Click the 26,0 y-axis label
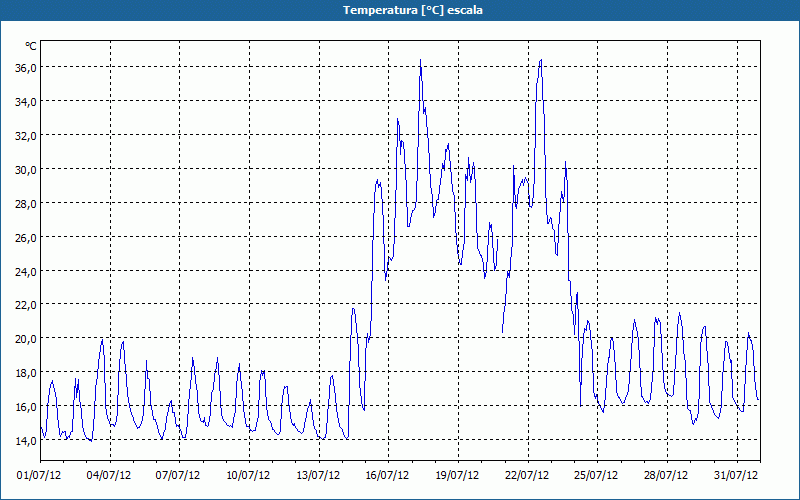 tap(26, 237)
